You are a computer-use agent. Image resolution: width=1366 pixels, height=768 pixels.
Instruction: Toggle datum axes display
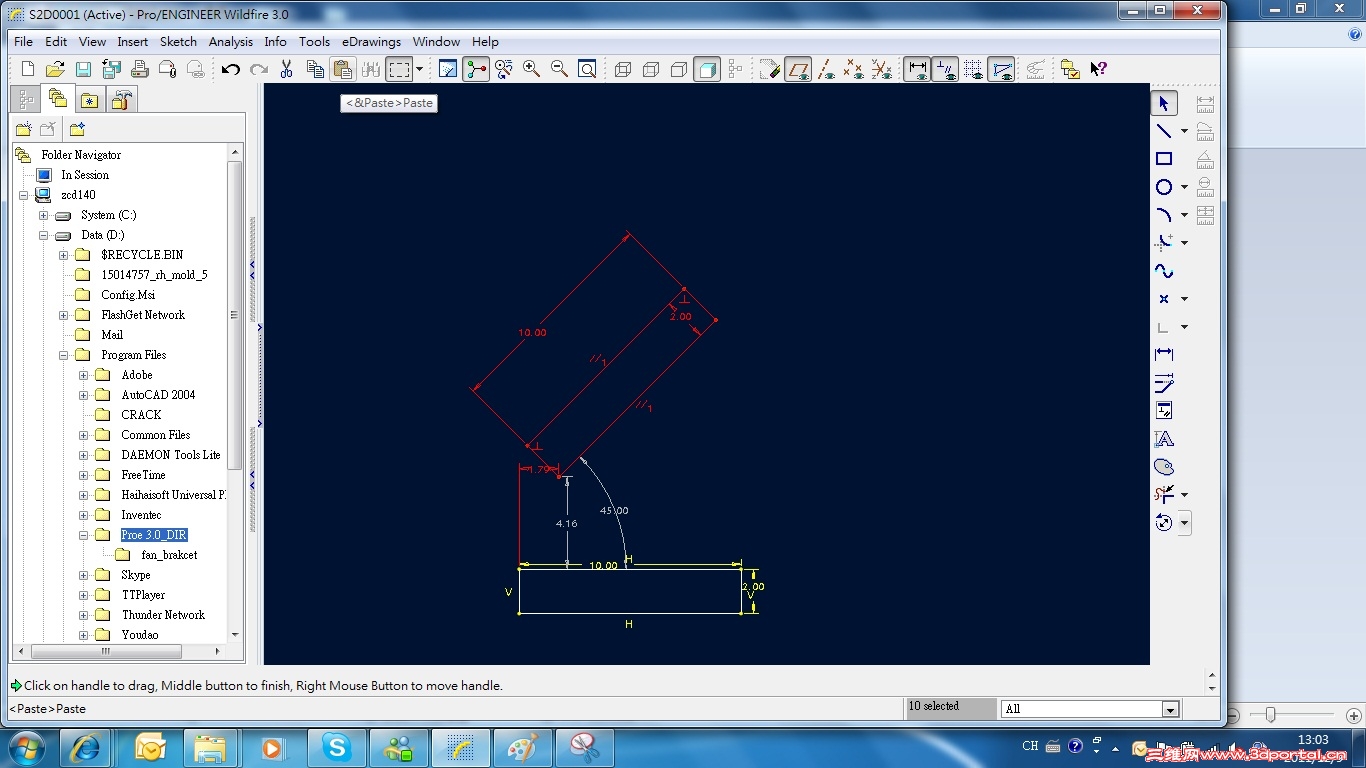826,69
